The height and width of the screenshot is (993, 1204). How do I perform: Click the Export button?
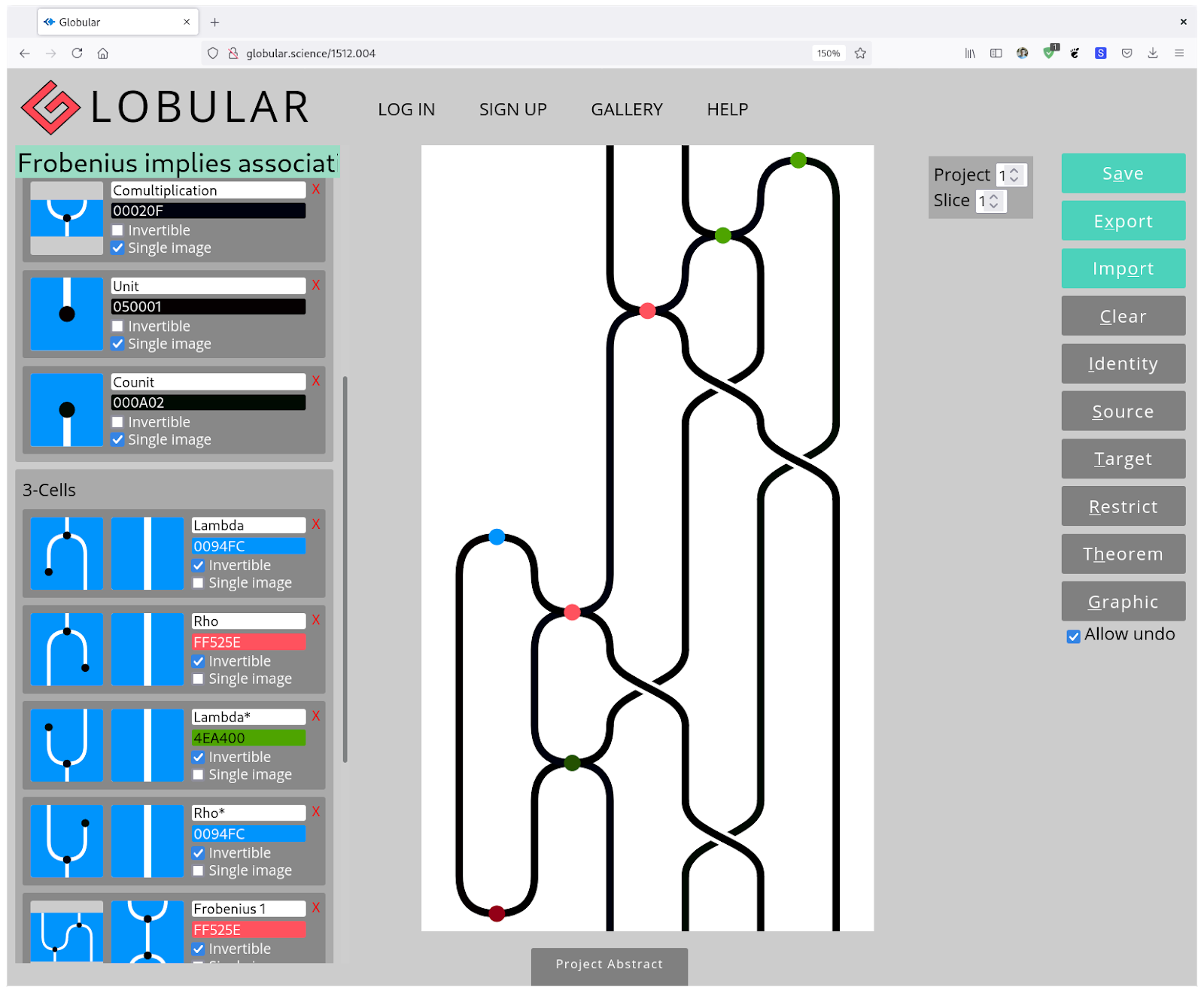point(1123,221)
